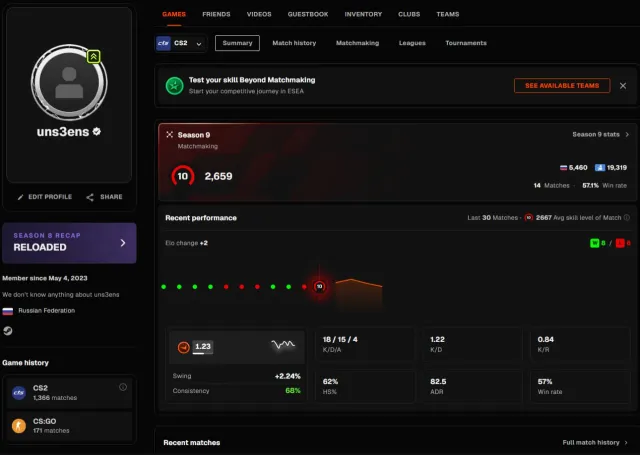Click Edit Profile button

tap(44, 197)
